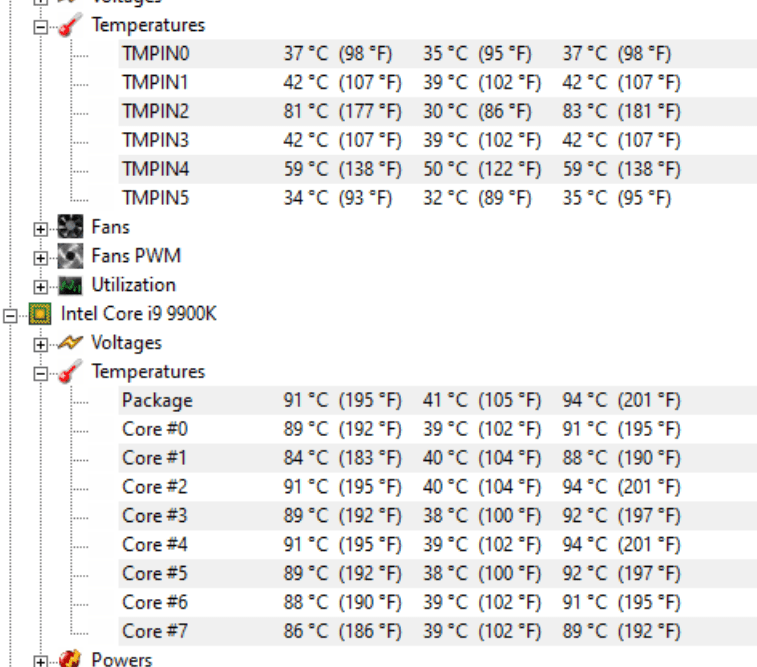Click TMPIN2 max value 83 °C (181 °F)
757x667 pixels.
coord(621,111)
